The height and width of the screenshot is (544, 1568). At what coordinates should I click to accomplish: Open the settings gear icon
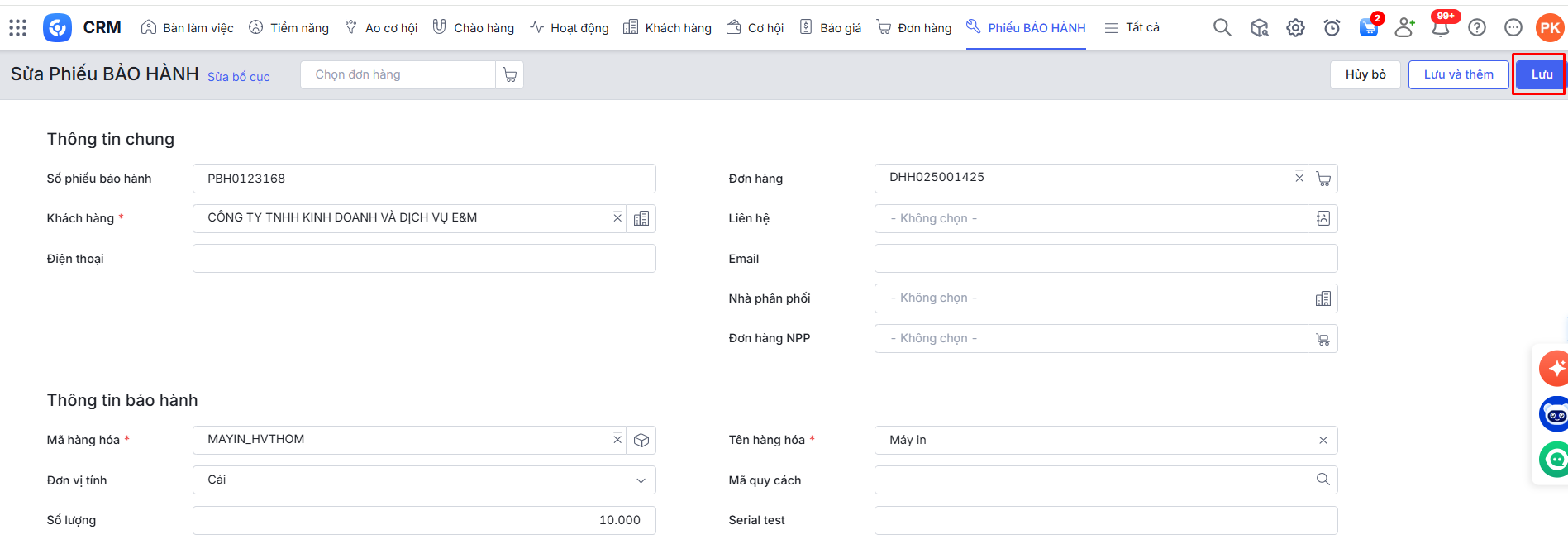point(1295,28)
